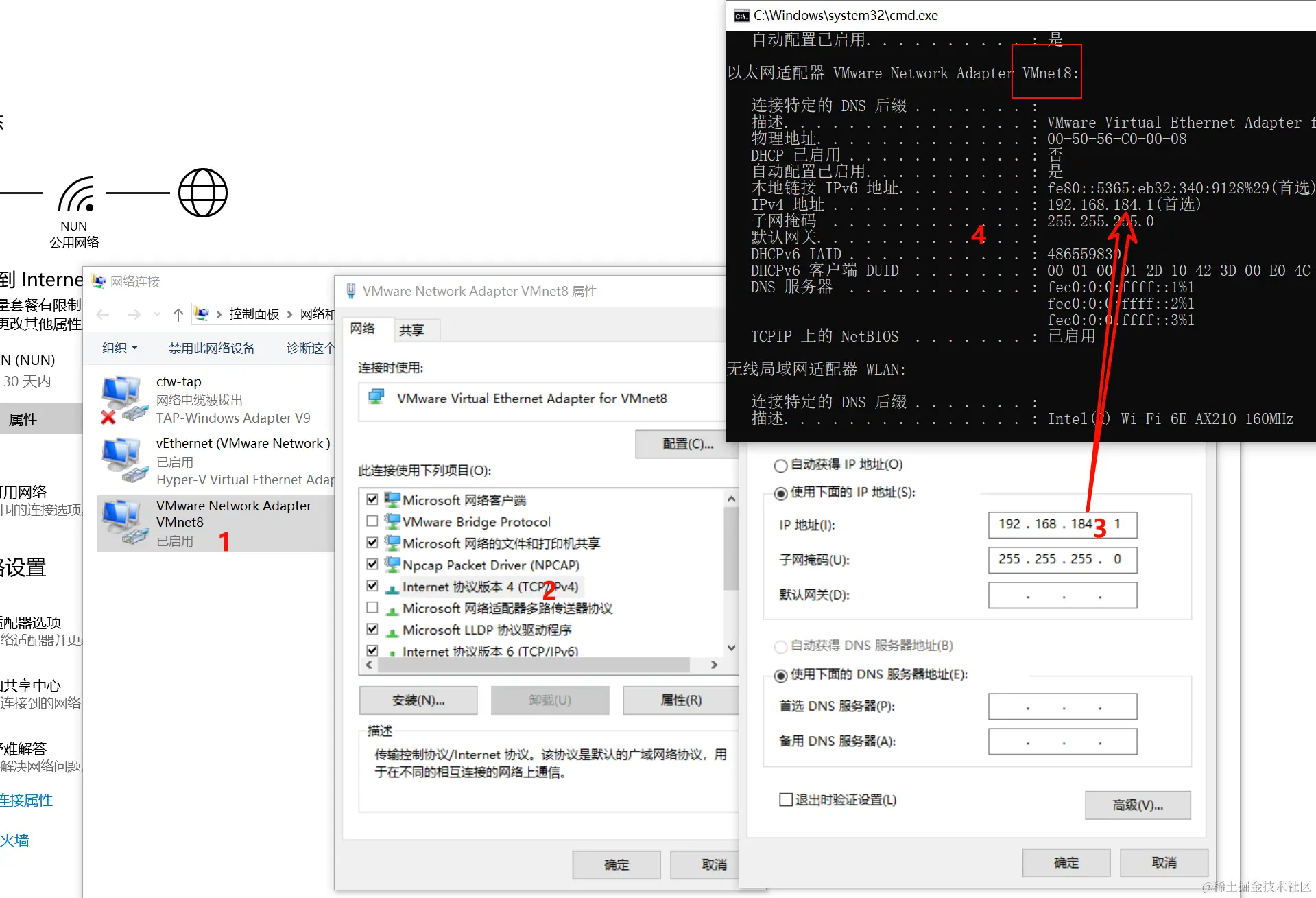The image size is (1316, 898).
Task: Click the 首选 DNS 服务器 input field
Action: pyautogui.click(x=1062, y=706)
